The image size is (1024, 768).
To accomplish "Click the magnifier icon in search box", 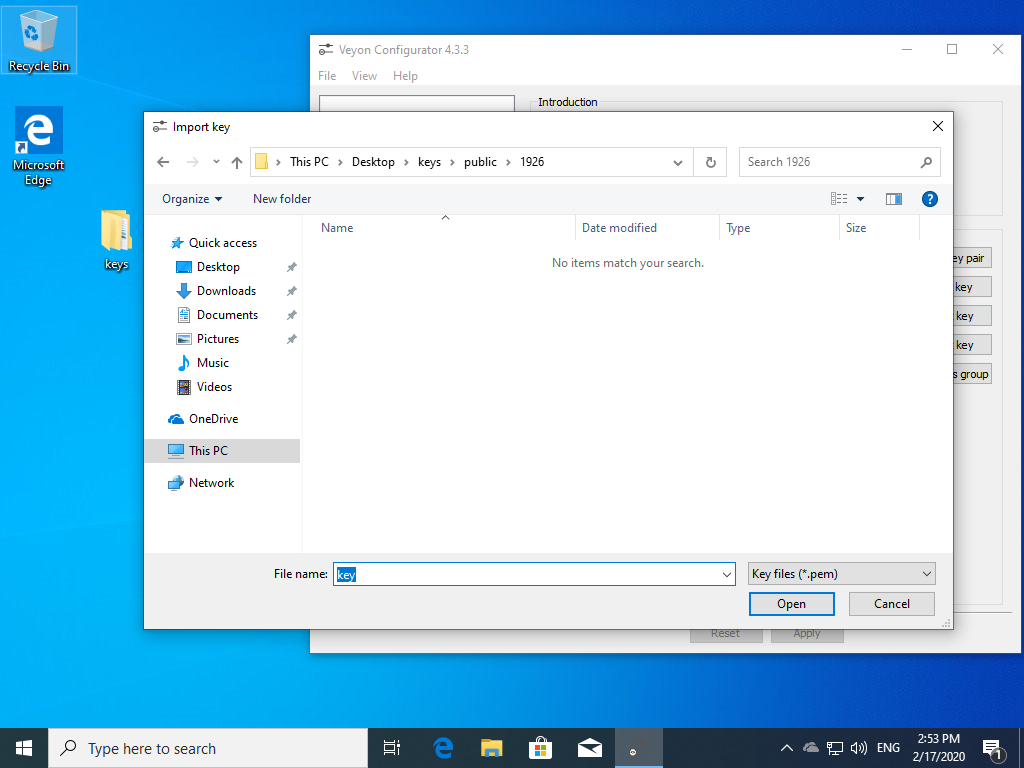I will [x=926, y=162].
